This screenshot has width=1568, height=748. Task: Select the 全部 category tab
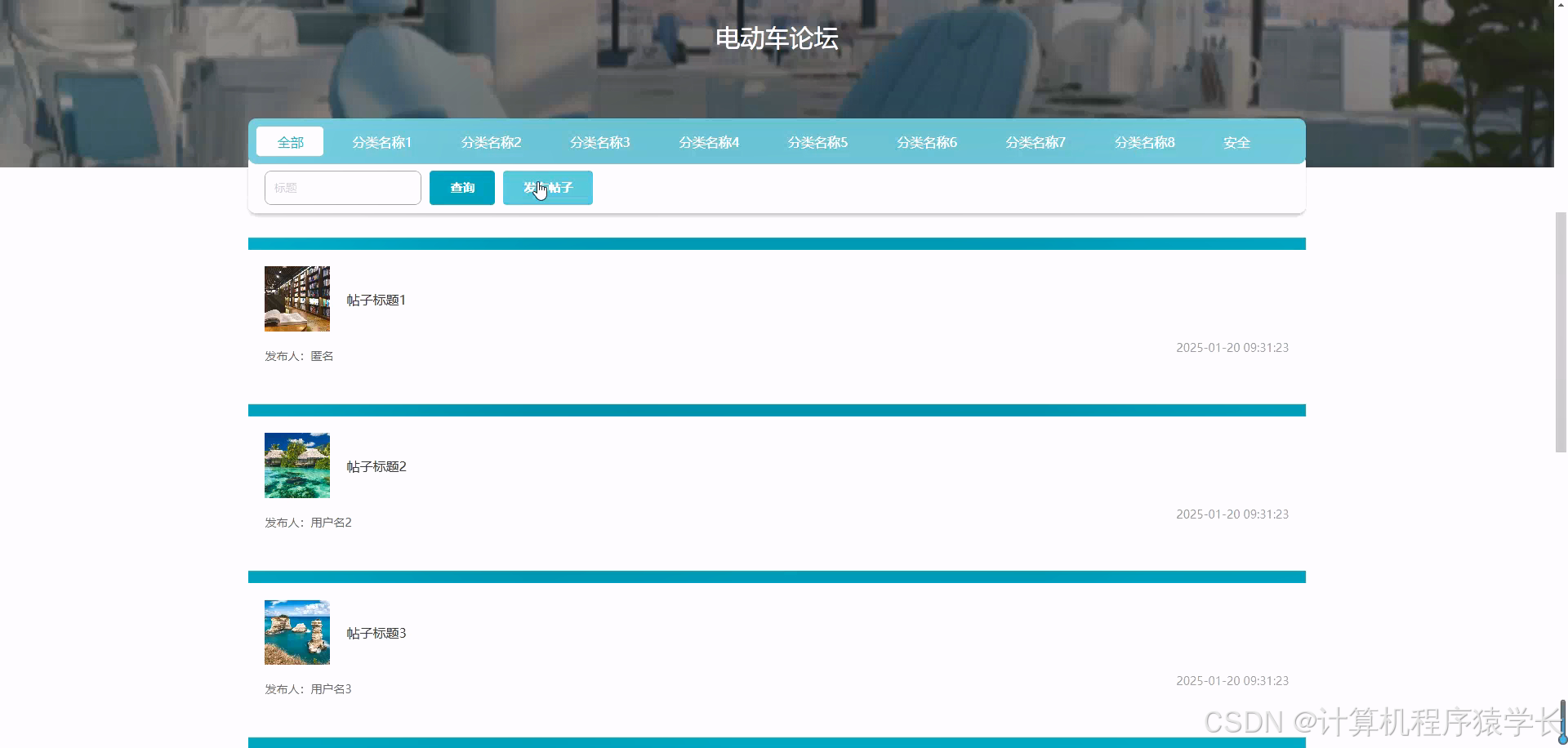[290, 141]
